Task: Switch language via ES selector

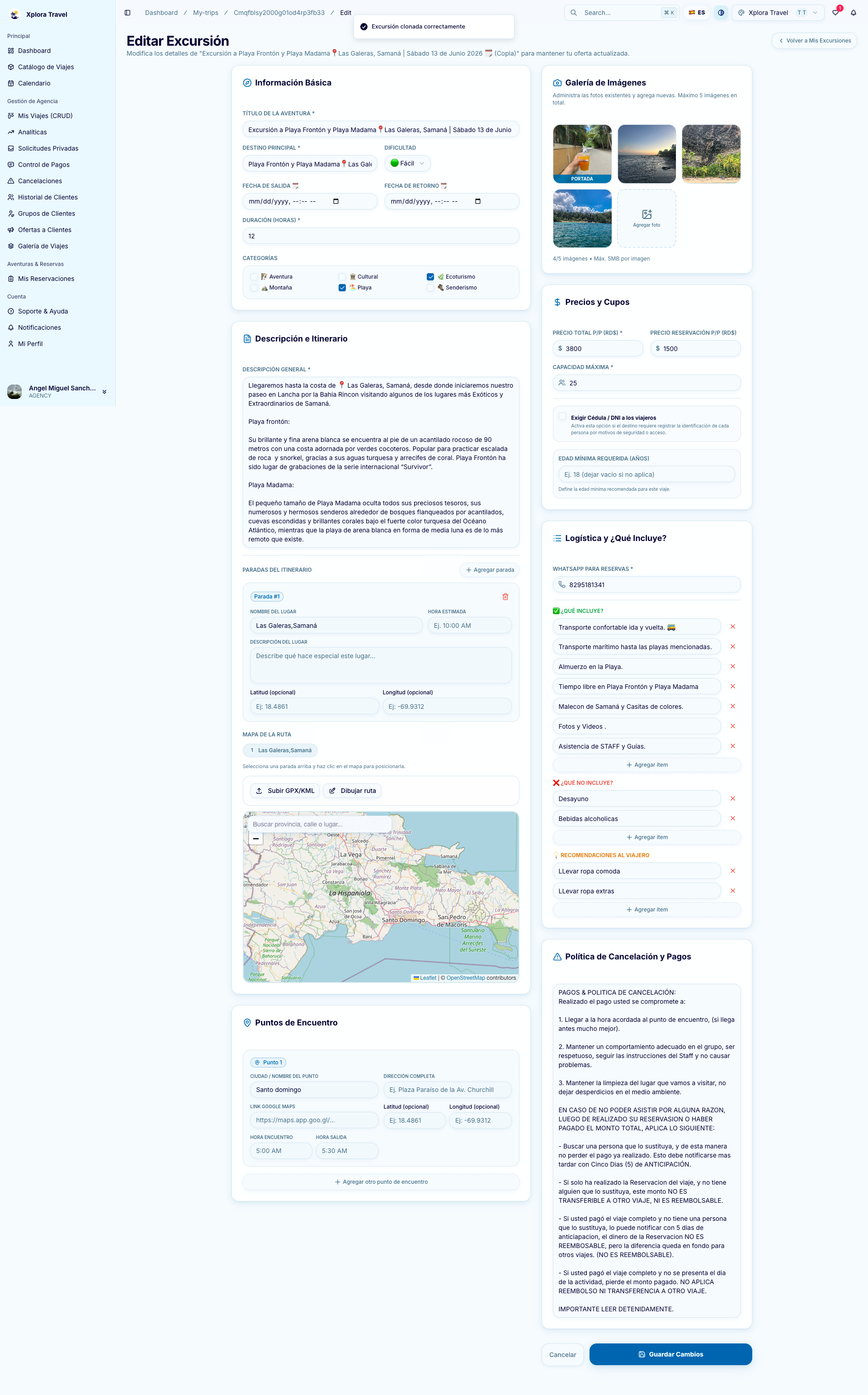Action: [697, 13]
